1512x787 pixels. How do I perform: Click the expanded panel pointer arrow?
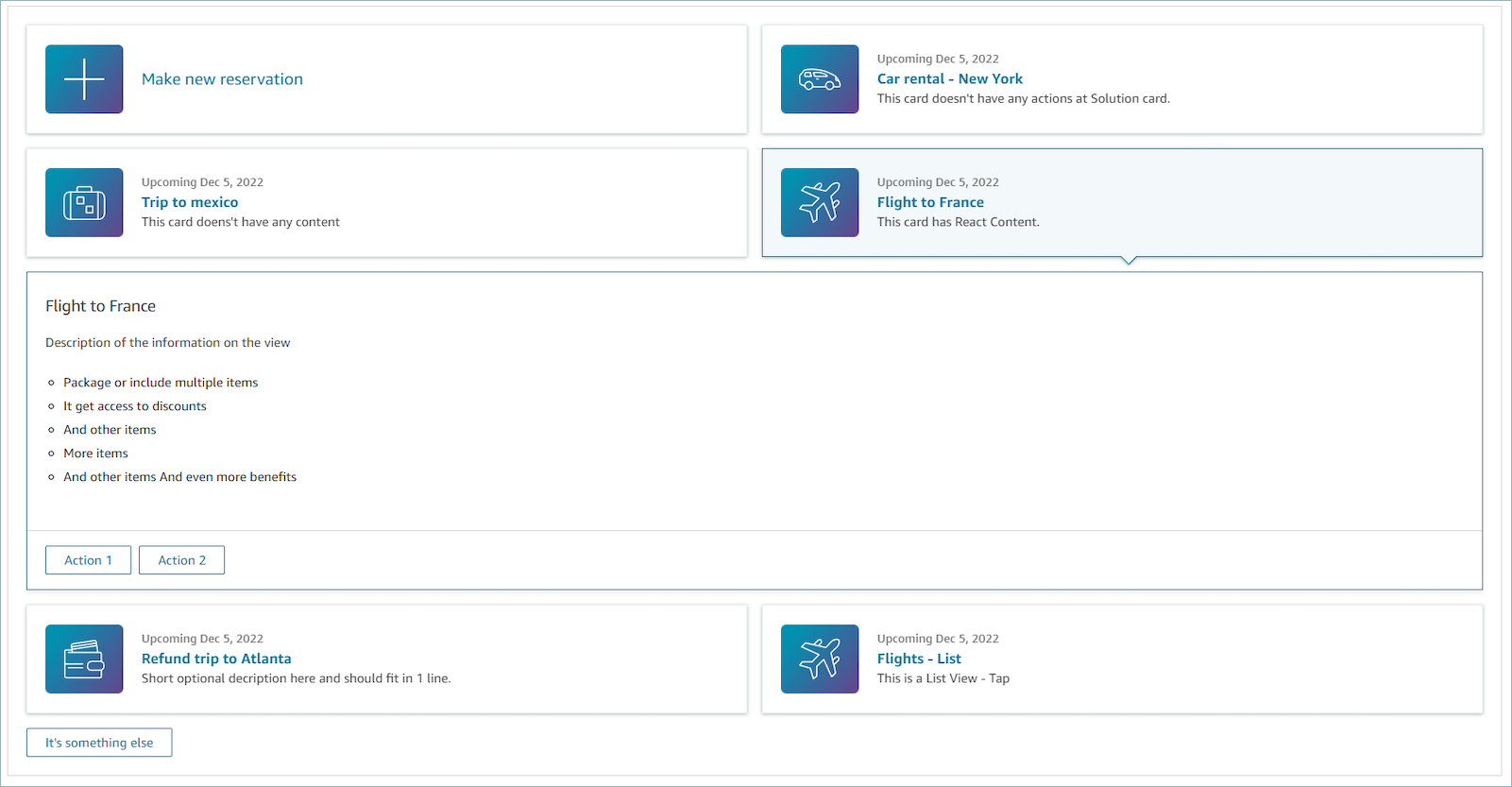coord(1129,261)
